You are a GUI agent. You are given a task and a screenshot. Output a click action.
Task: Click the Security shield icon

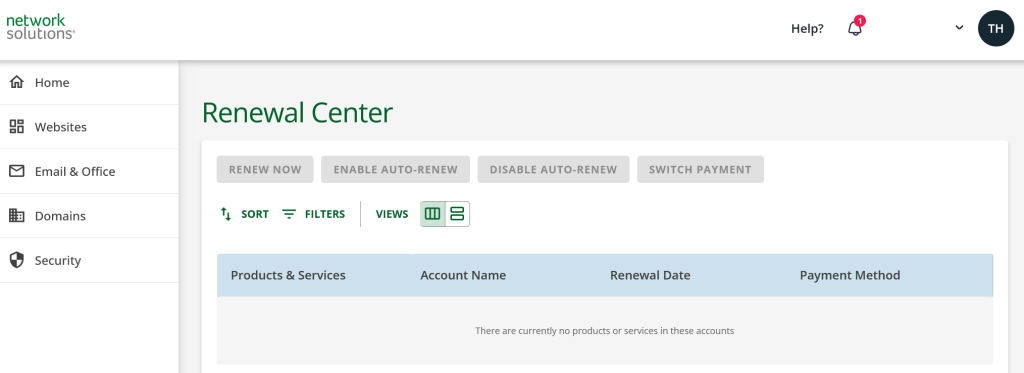pyautogui.click(x=17, y=260)
